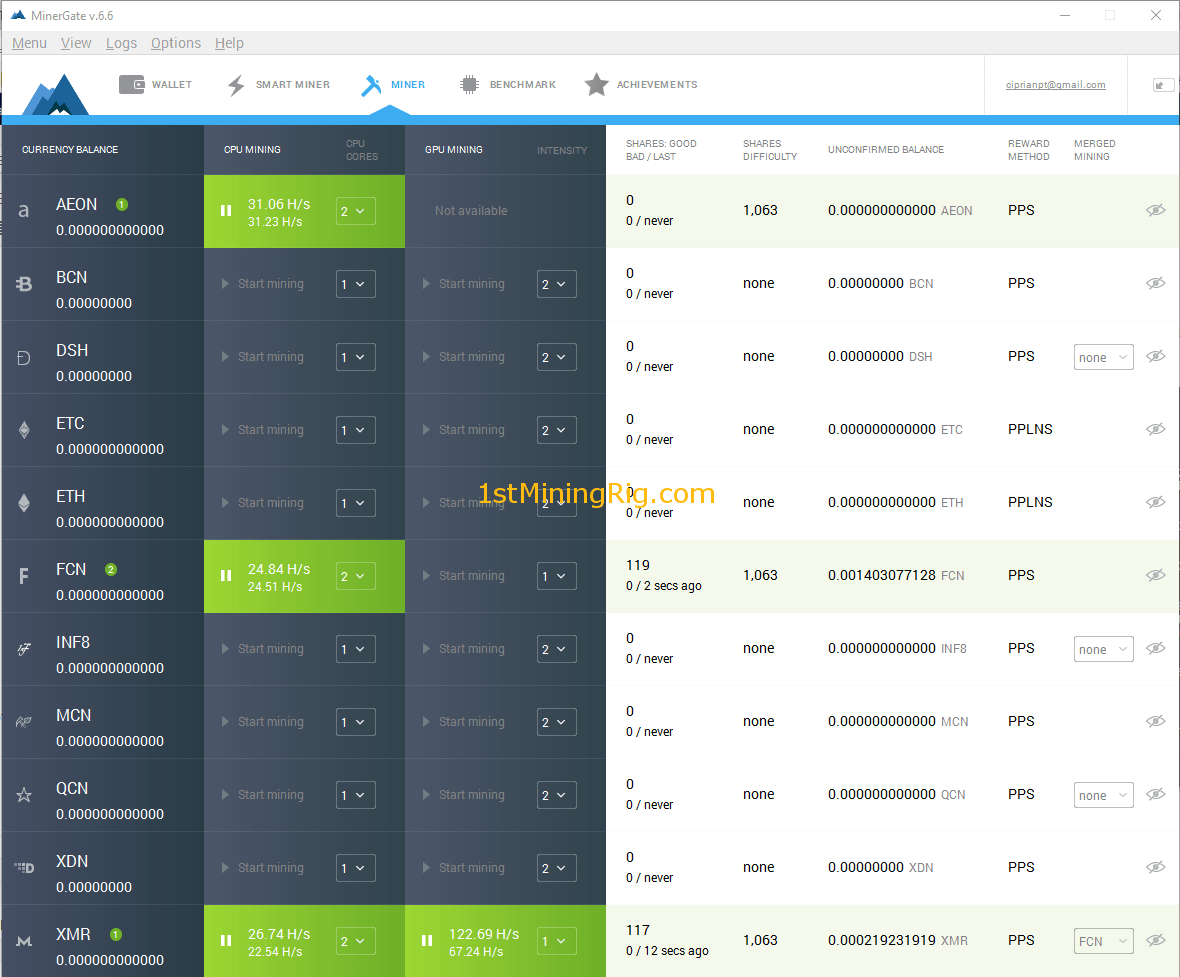Toggle visibility of the ETH row

point(1155,502)
